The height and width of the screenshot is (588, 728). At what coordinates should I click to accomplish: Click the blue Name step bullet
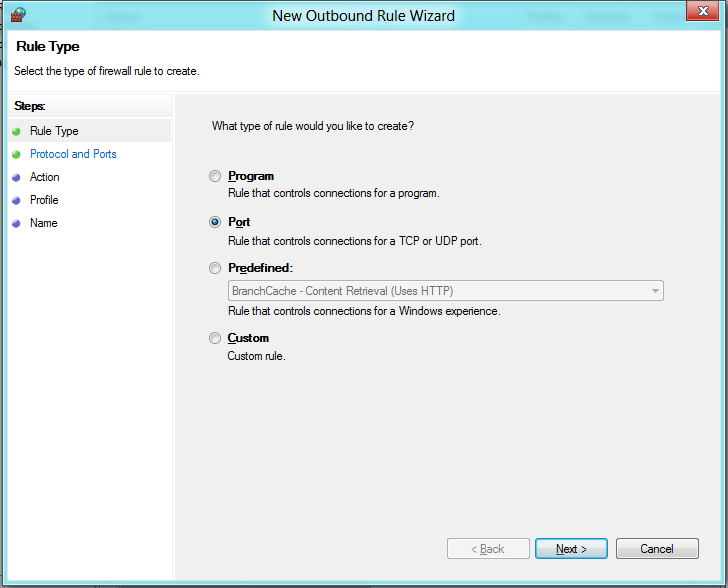pyautogui.click(x=16, y=223)
